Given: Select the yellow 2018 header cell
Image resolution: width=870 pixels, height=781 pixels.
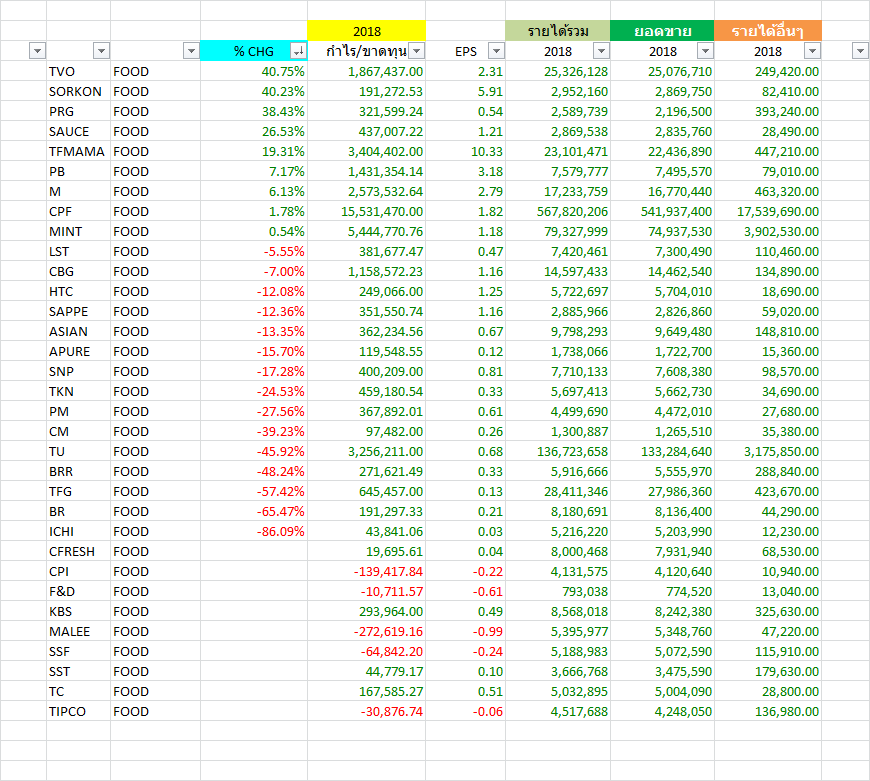Looking at the screenshot, I should point(367,31).
